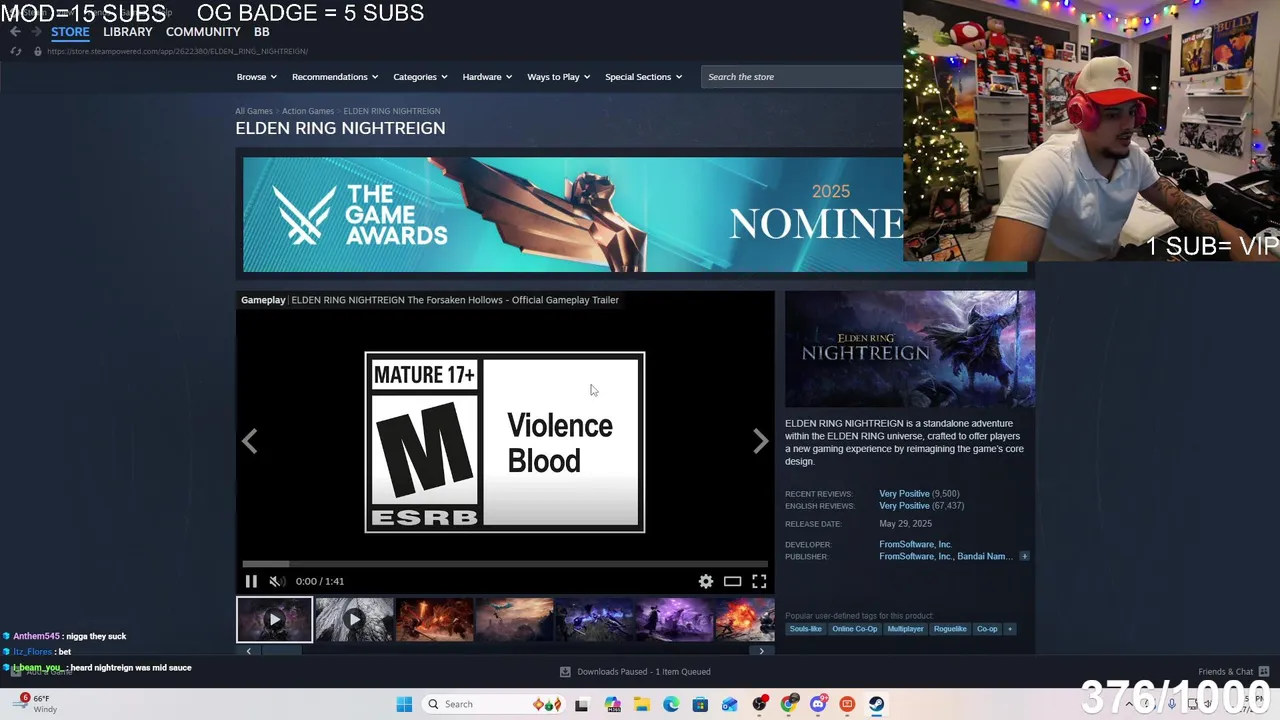Unmute the trailer audio speaker icon

(x=276, y=581)
